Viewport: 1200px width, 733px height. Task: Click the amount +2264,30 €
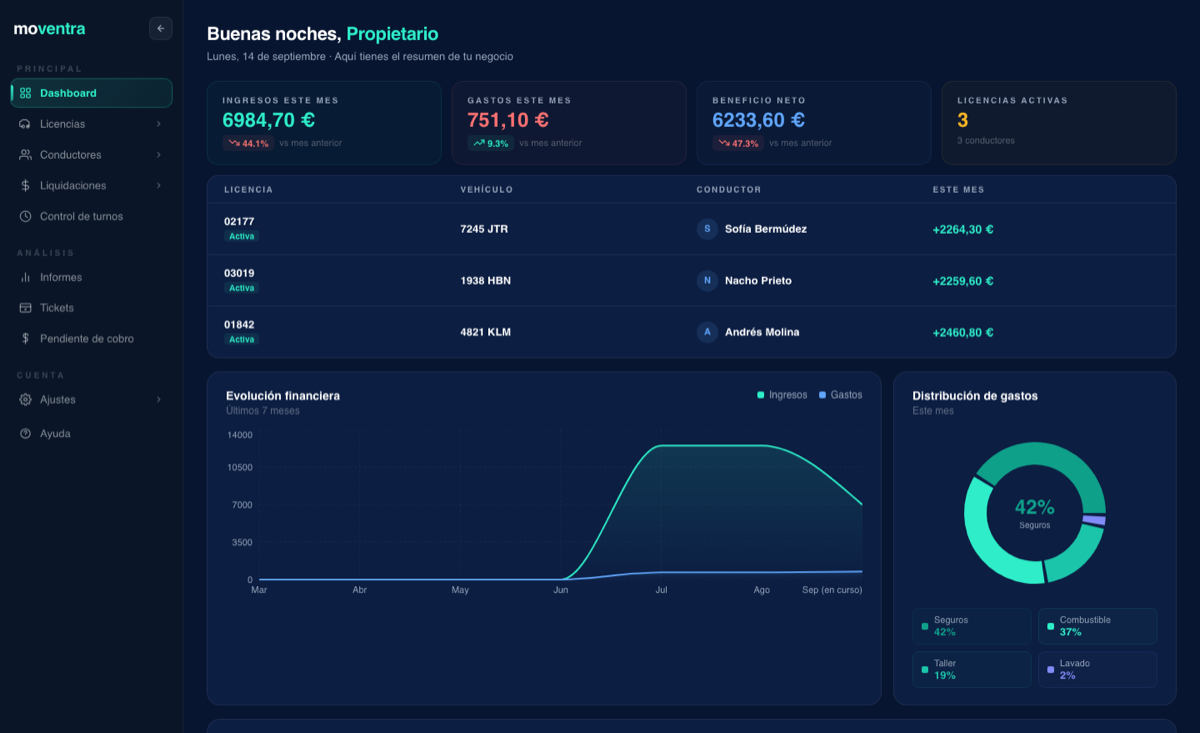point(963,229)
